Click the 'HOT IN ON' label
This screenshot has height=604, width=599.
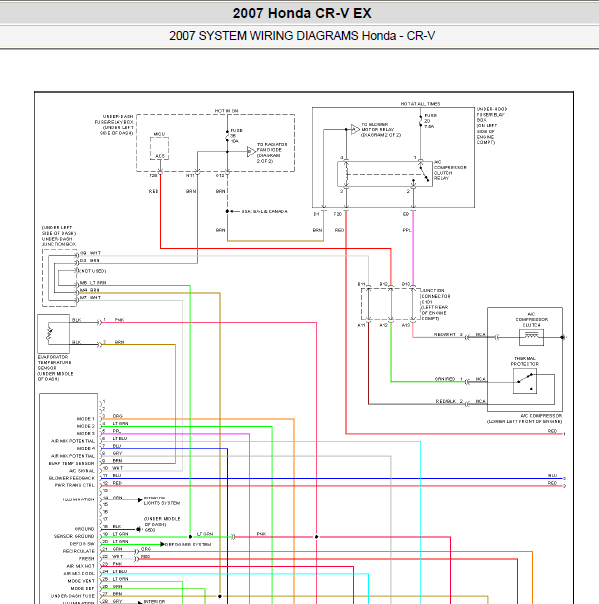point(227,111)
